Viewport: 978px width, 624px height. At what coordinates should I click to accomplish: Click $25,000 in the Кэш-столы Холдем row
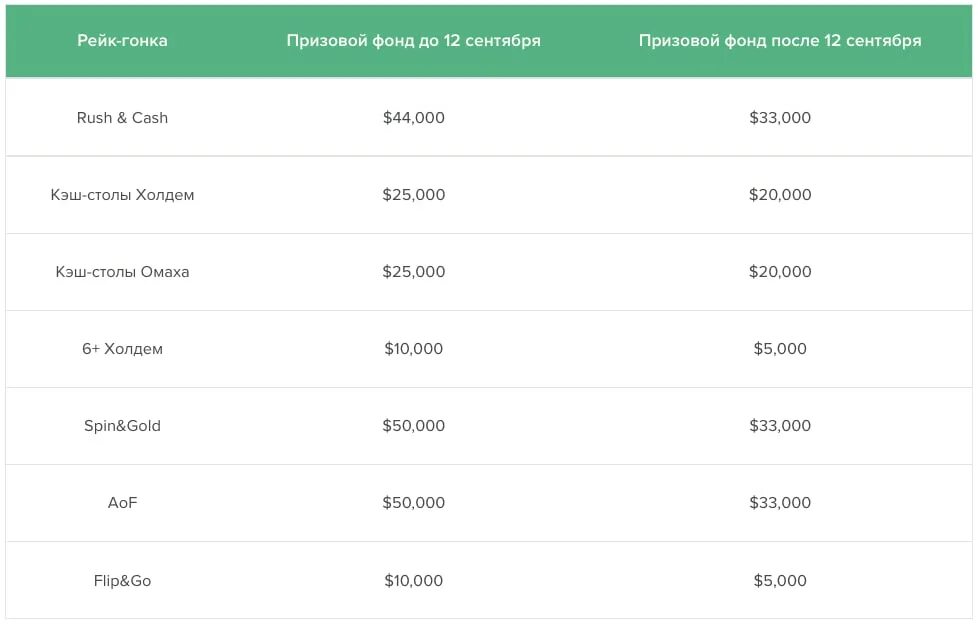tap(414, 195)
